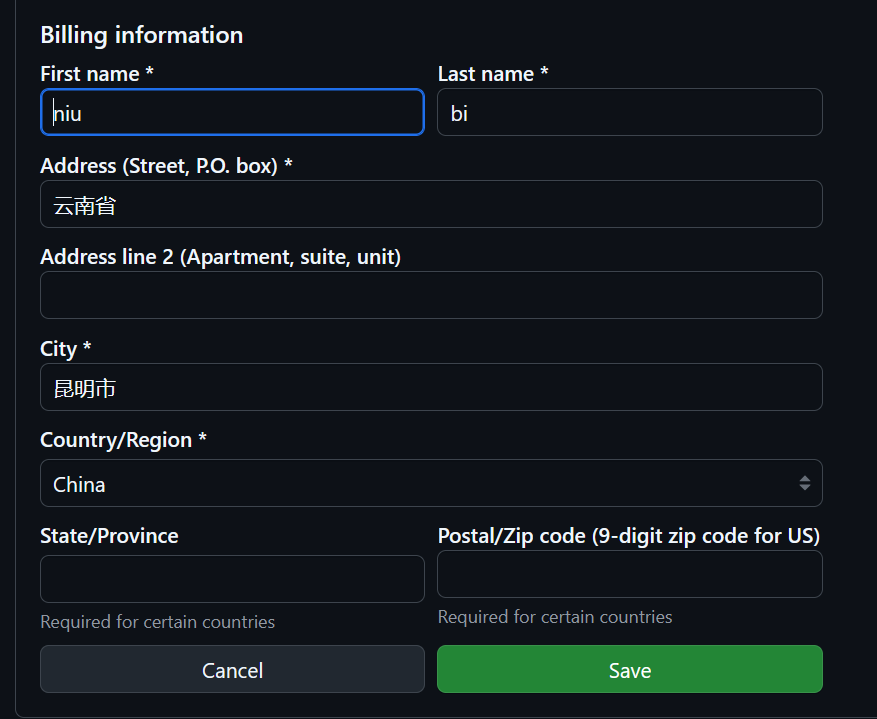Click the up-down arrows icon in Country select
The height and width of the screenshot is (719, 877).
(x=804, y=483)
